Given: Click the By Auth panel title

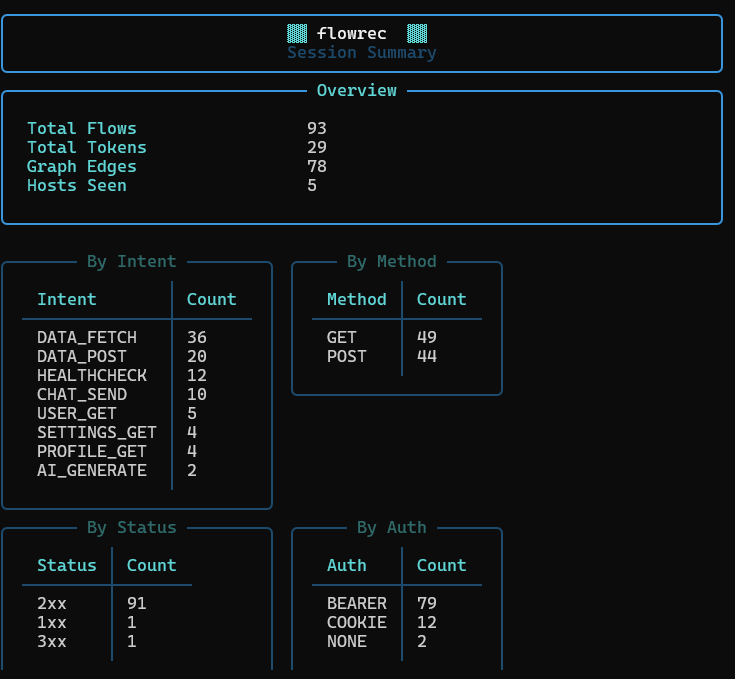Looking at the screenshot, I should (x=392, y=528).
